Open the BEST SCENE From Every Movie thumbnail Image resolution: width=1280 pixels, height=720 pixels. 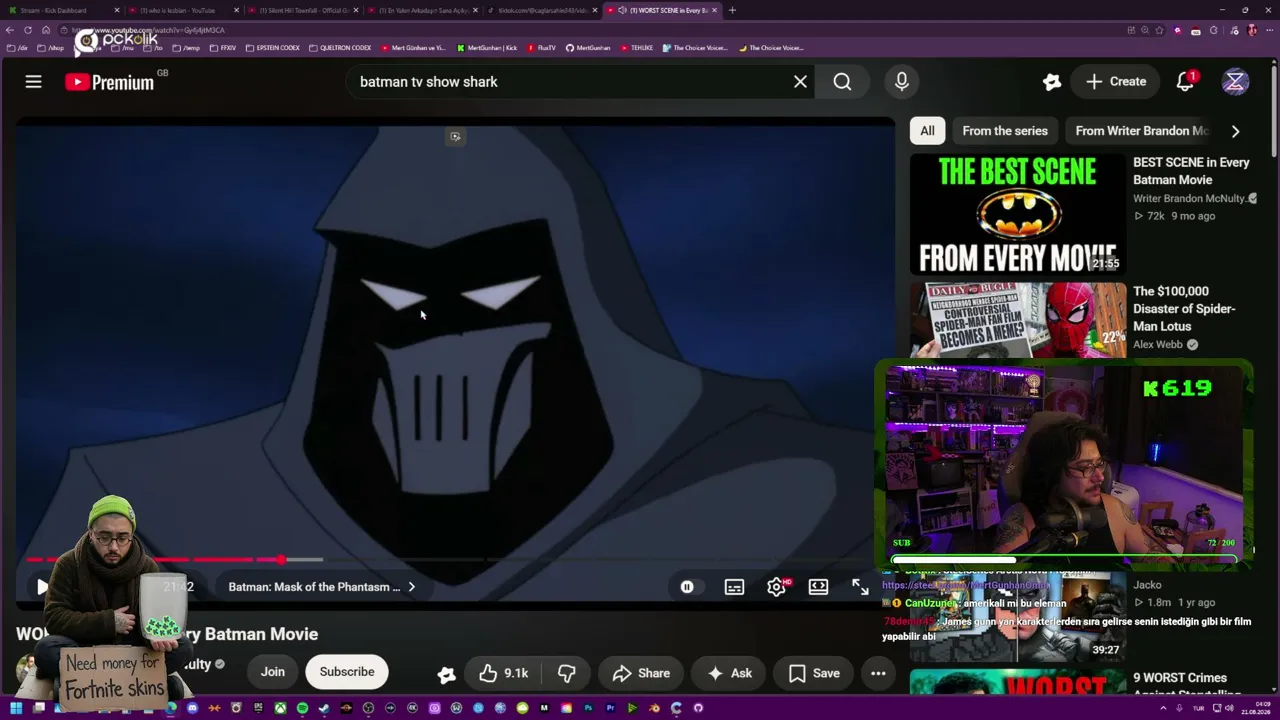coord(1018,213)
